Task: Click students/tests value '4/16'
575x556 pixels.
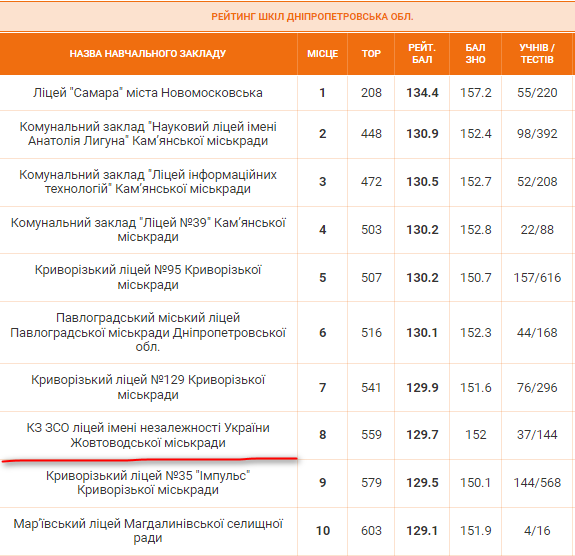Action: pos(537,531)
